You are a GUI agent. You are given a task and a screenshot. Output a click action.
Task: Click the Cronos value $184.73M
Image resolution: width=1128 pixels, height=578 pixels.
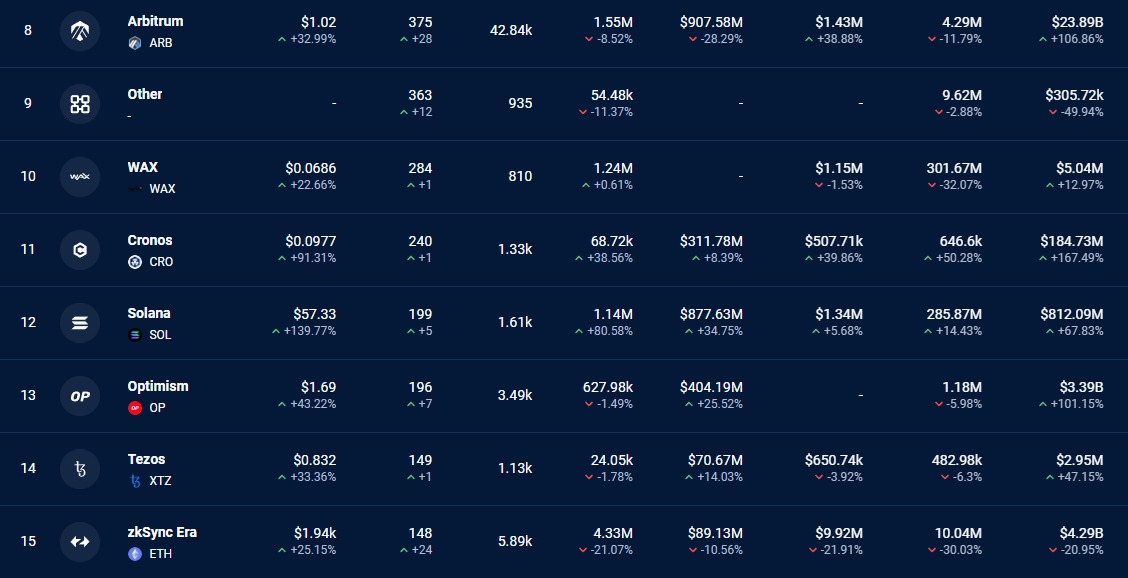click(1072, 241)
